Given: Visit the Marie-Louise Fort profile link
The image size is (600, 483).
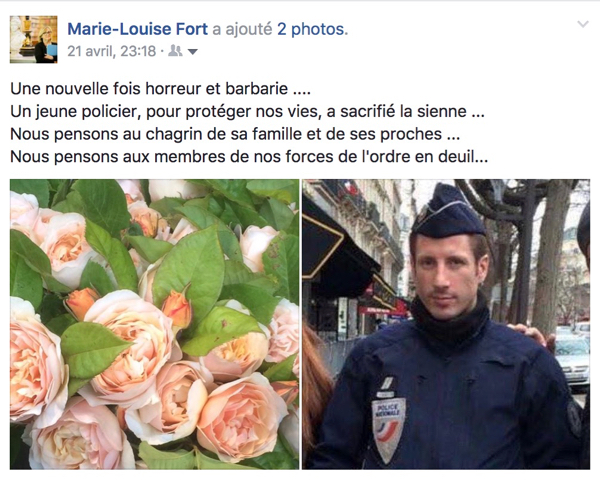Looking at the screenshot, I should [x=138, y=29].
